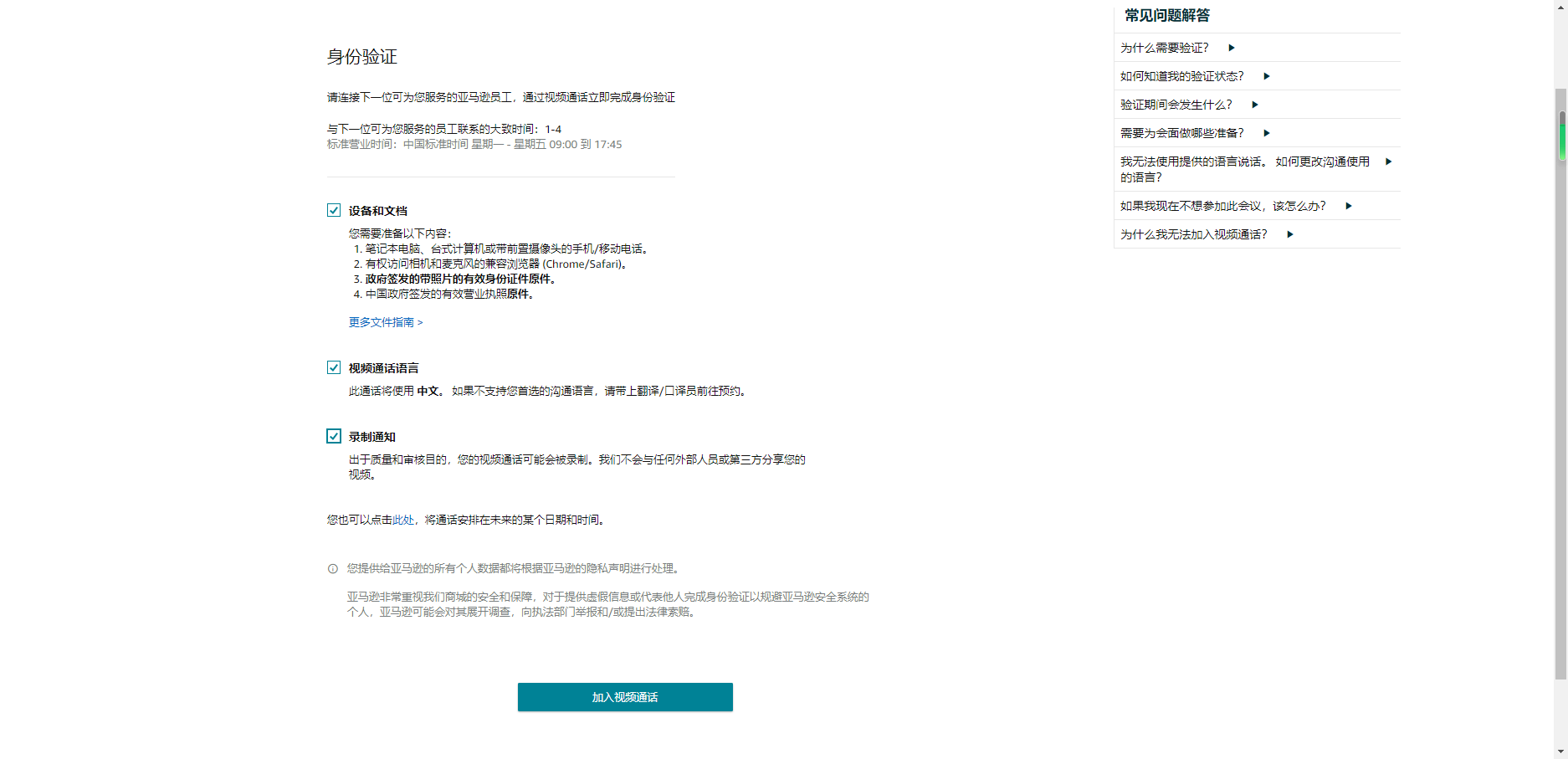Image resolution: width=1568 pixels, height=759 pixels.
Task: Click the list item 笔记本电脑、台式计算机
Action: coord(509,249)
